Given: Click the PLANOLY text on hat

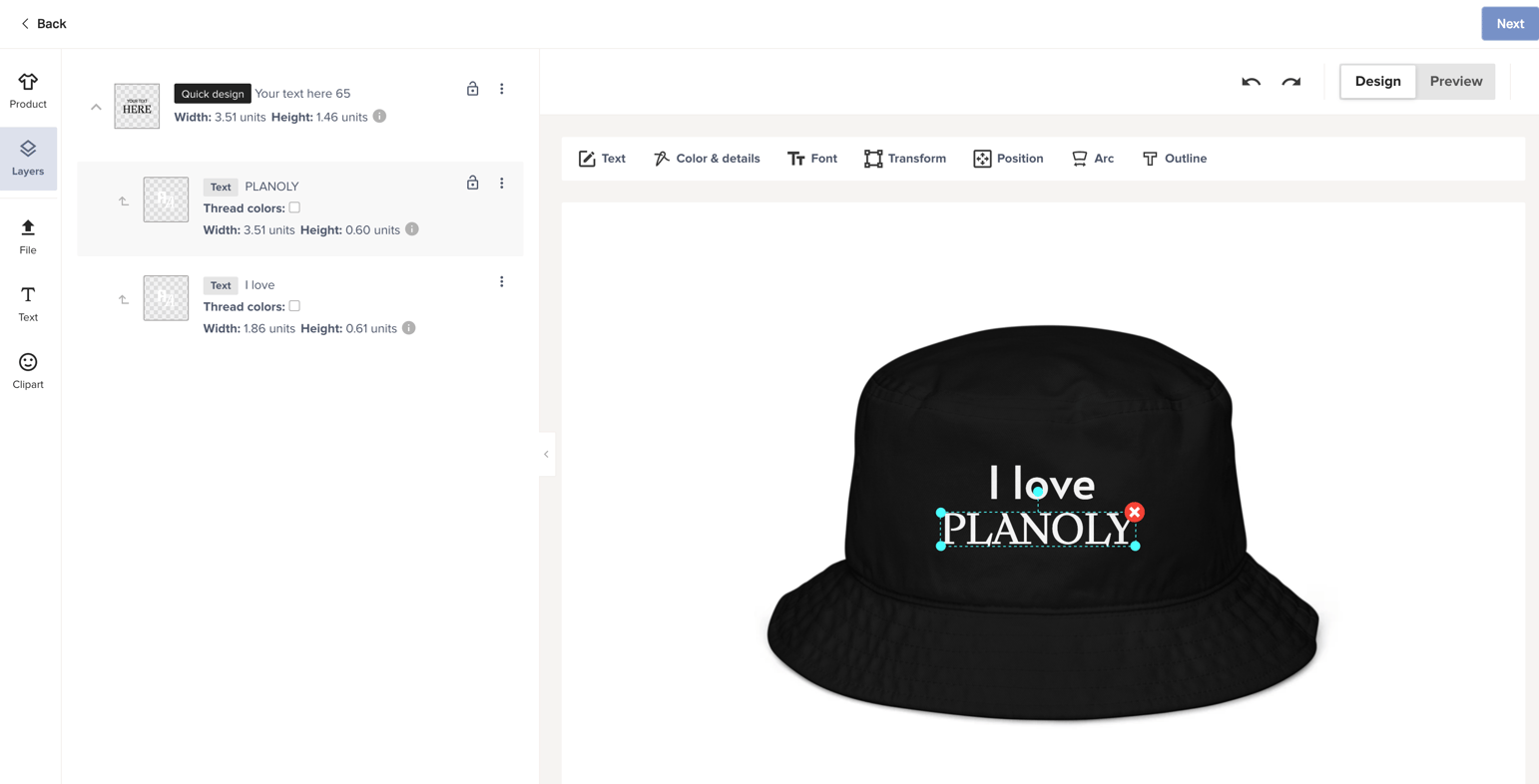Looking at the screenshot, I should 1038,530.
